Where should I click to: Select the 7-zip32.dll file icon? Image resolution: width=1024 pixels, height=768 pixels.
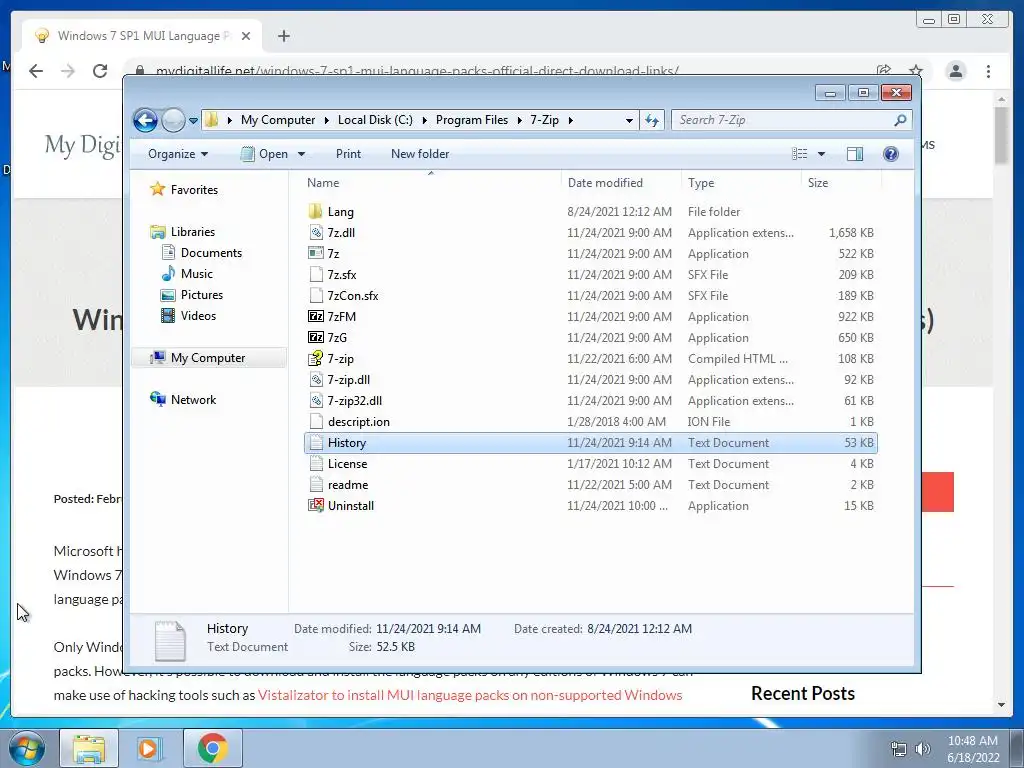tap(315, 400)
